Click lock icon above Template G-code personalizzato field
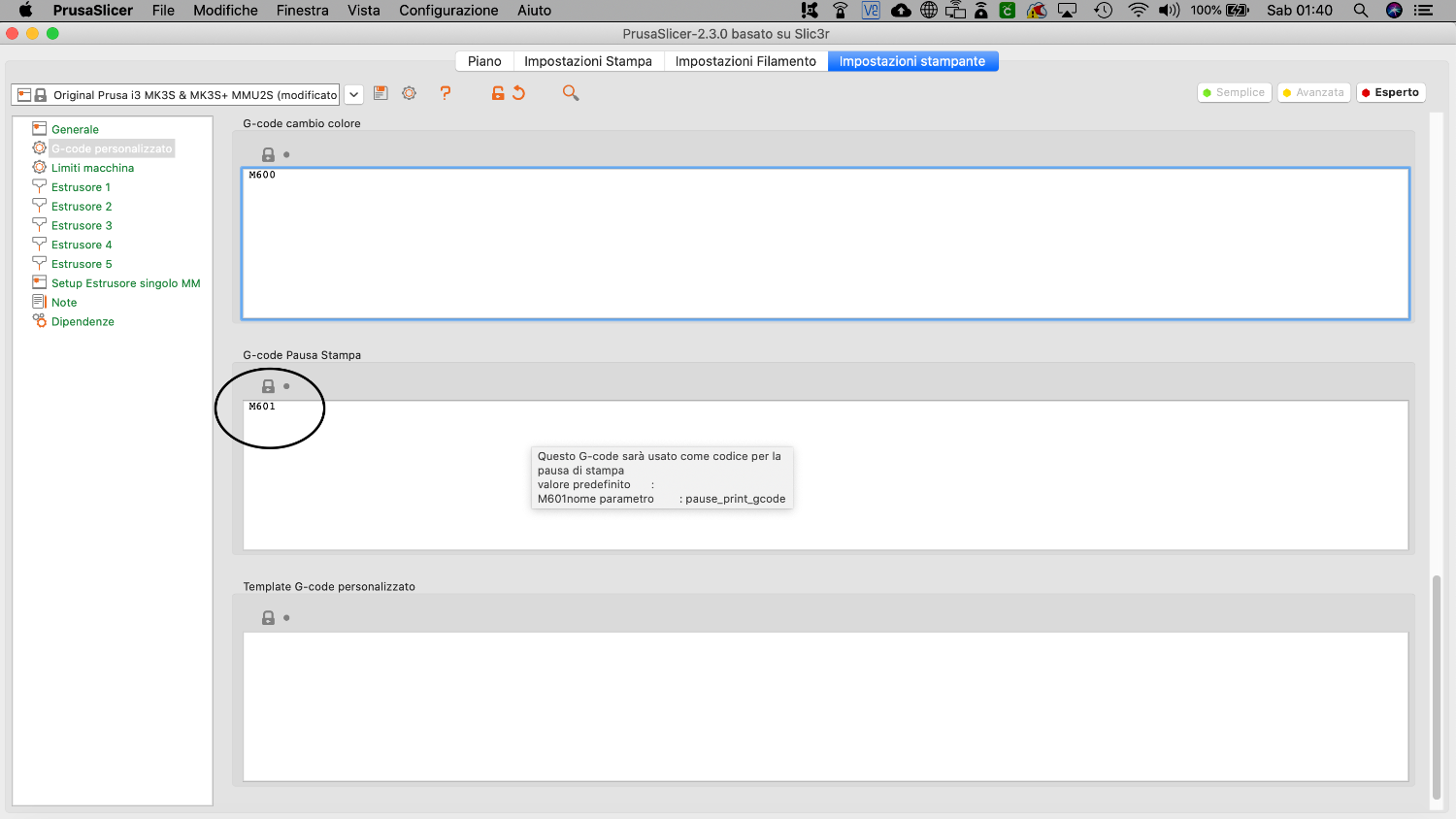1456x819 pixels. tap(269, 618)
